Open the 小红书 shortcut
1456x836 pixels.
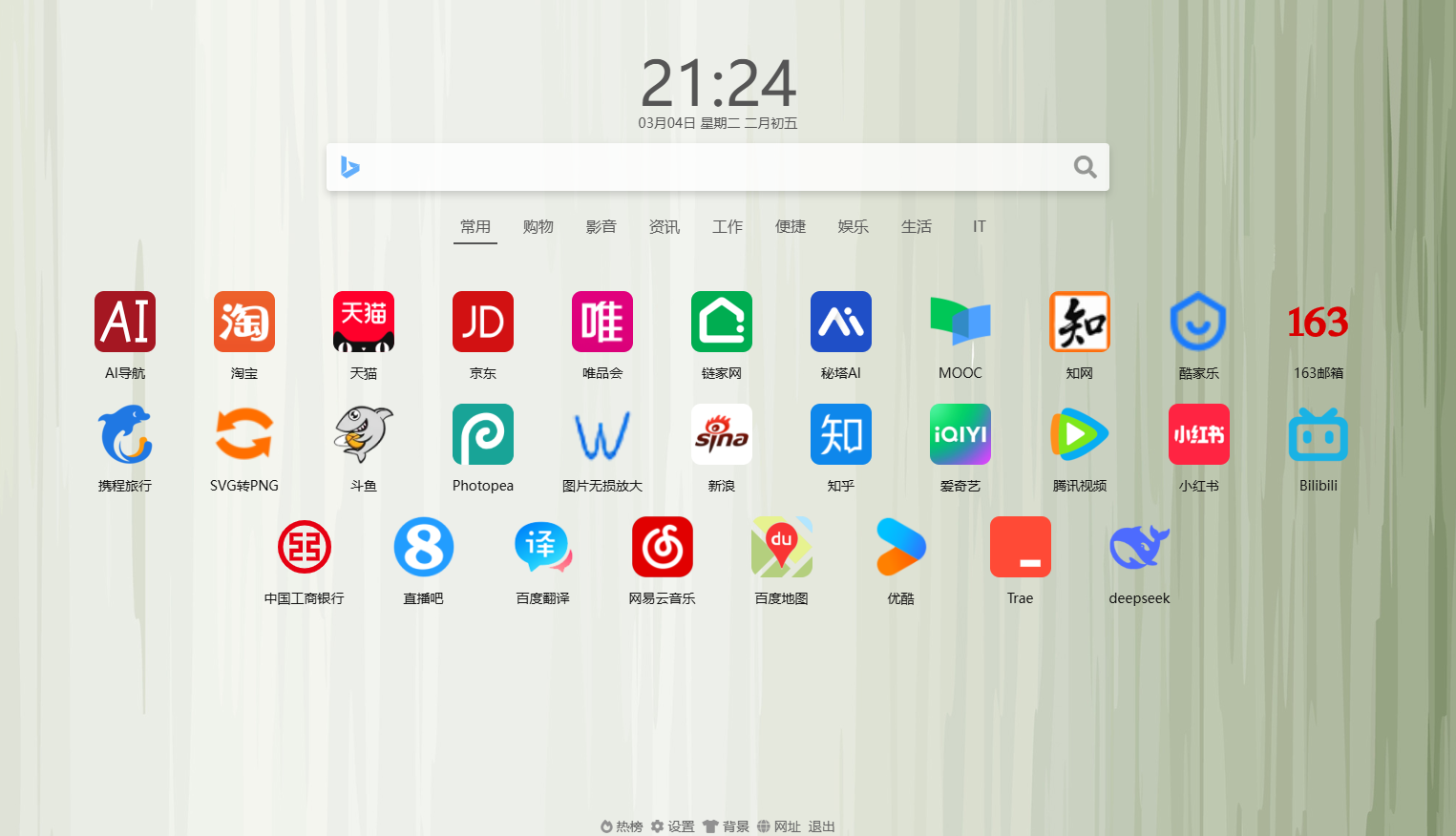coord(1199,434)
